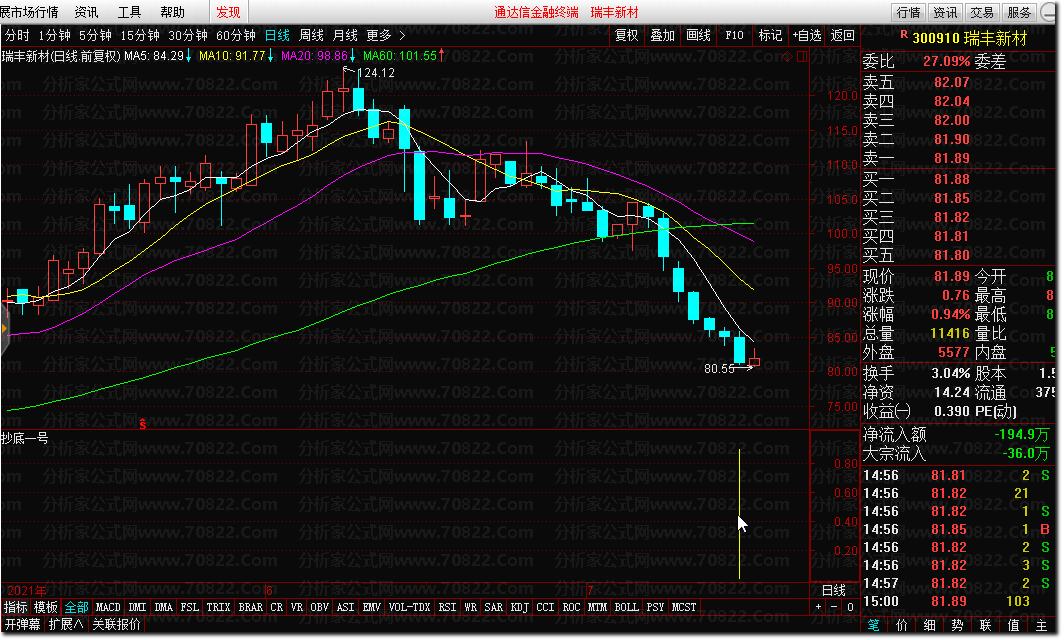Click the red window-split icon beside the diamond

point(801,57)
